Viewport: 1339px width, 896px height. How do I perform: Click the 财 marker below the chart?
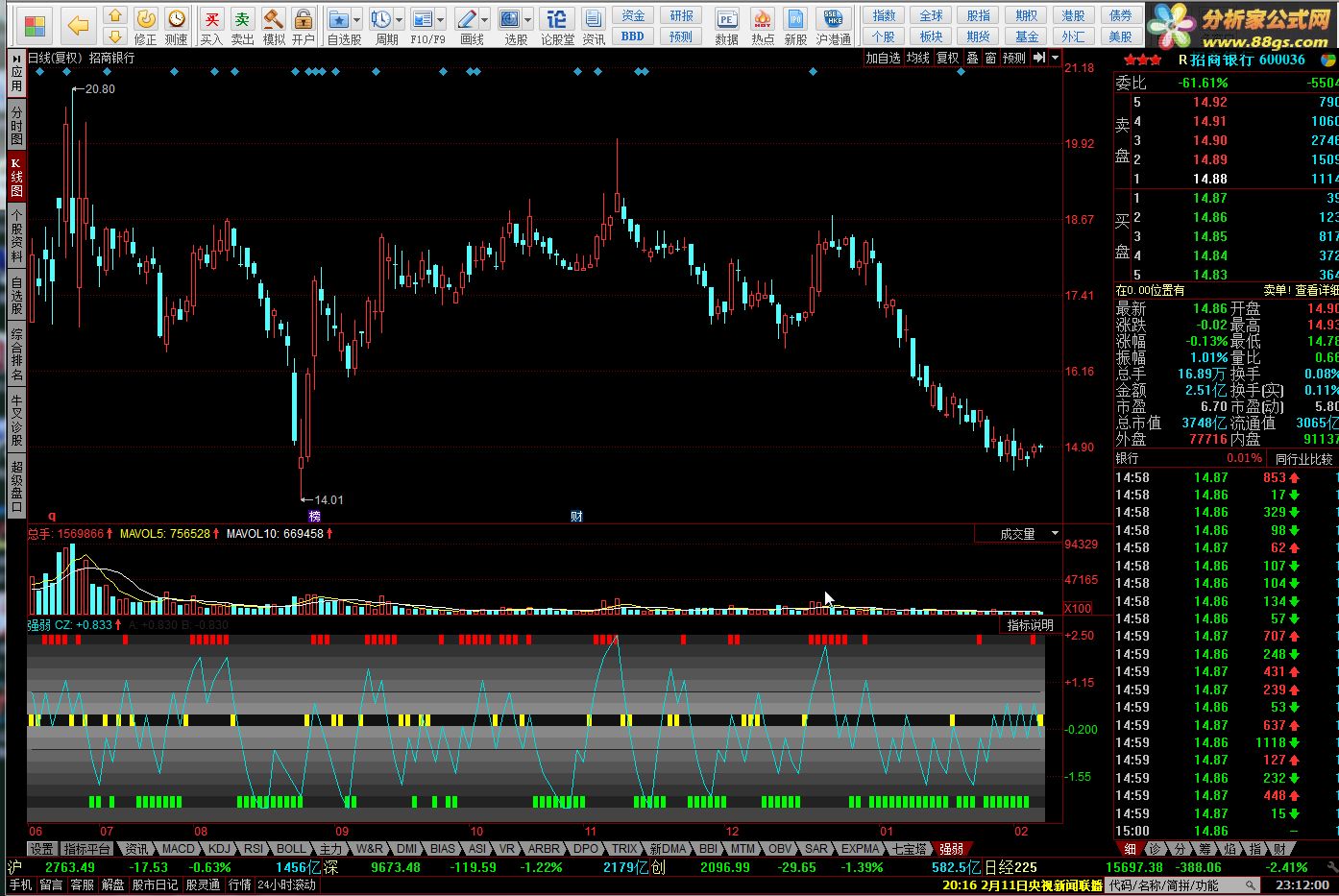click(x=576, y=516)
